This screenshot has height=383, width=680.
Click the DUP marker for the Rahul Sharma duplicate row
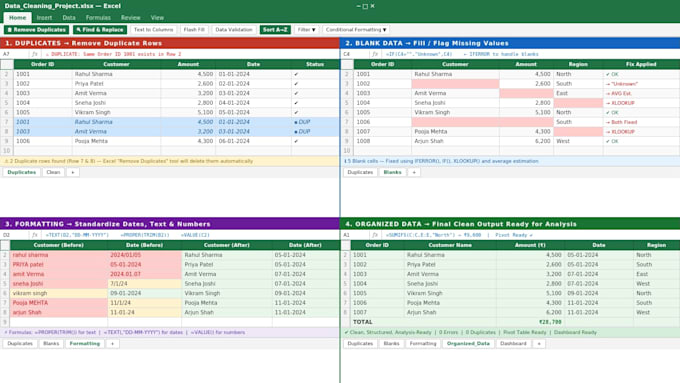(302, 122)
